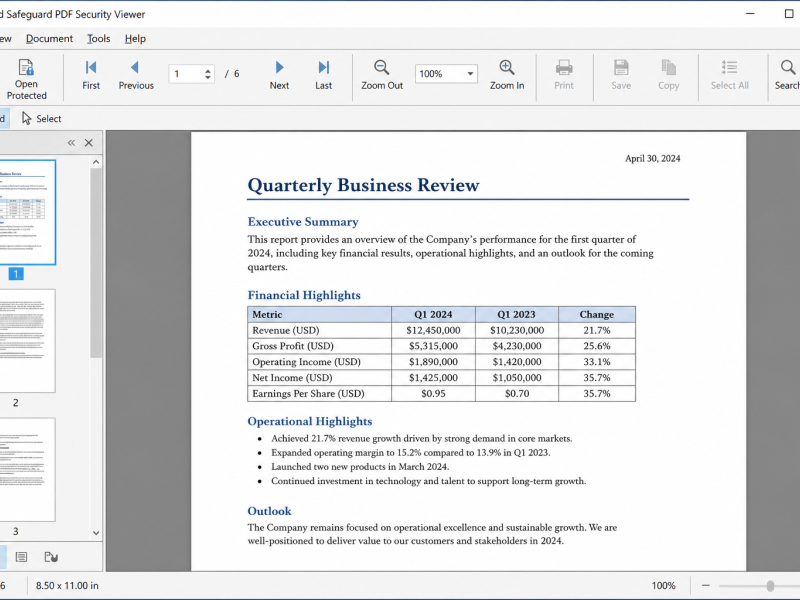
Task: Go to the Previous page
Action: coord(136,74)
